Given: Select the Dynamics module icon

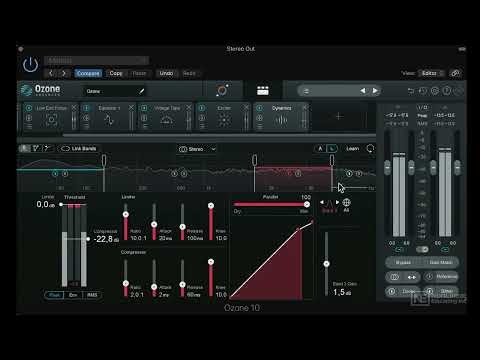Looking at the screenshot, I should tap(281, 120).
